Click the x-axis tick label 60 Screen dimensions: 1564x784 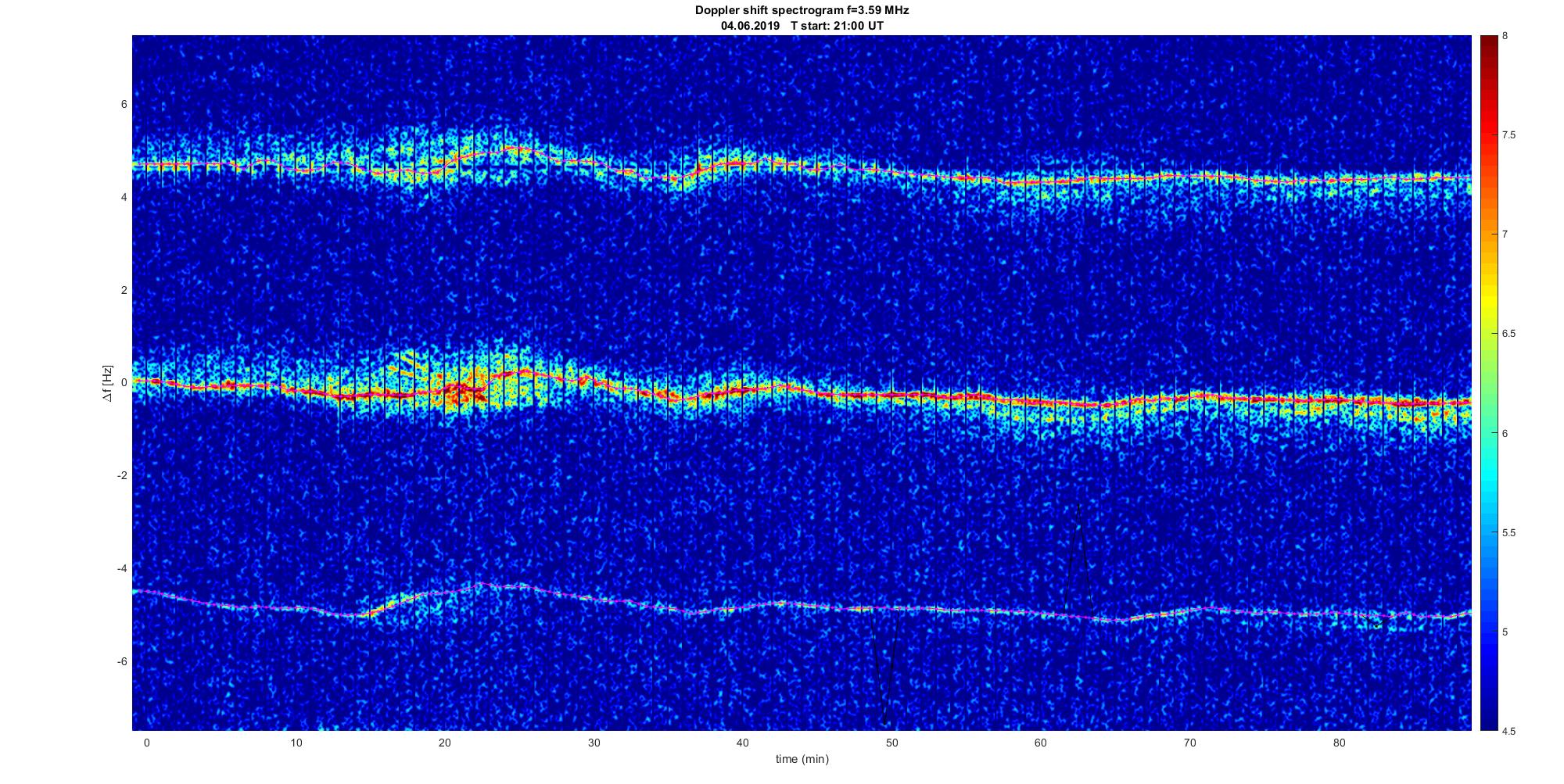[1041, 743]
